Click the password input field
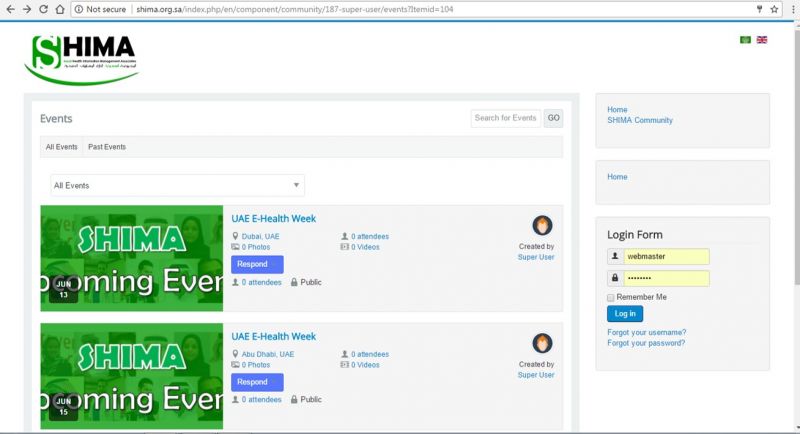Image resolution: width=800 pixels, height=434 pixels. (666, 278)
